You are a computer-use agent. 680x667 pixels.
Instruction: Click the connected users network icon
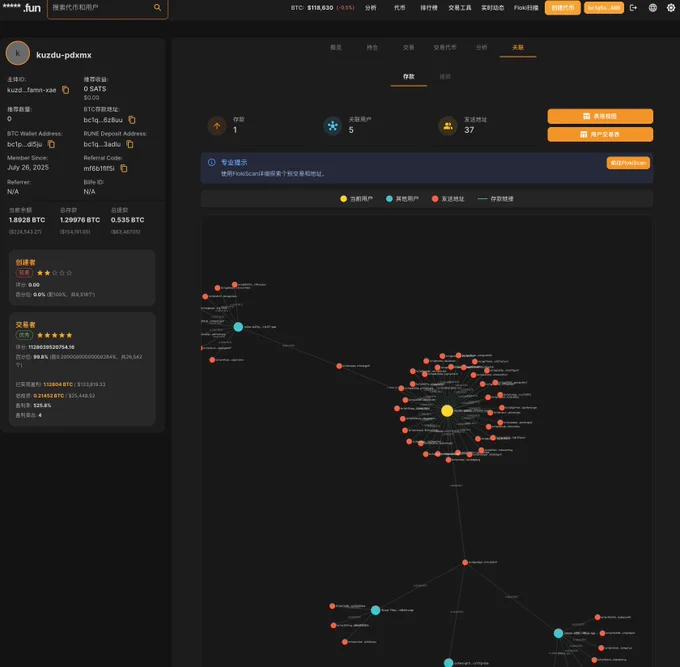[x=333, y=126]
